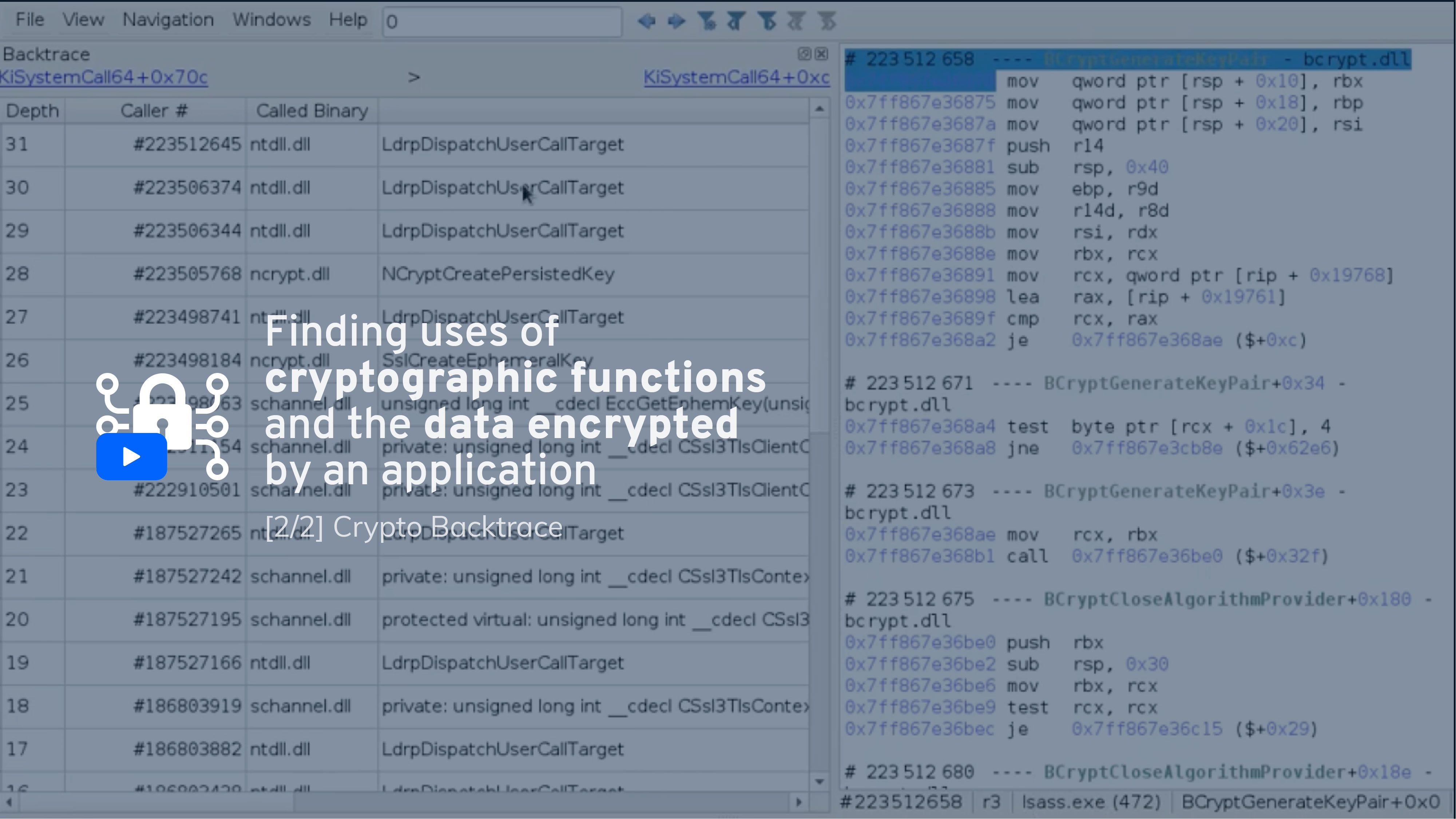Click the last grayed-out filter funnel icon
Image resolution: width=1456 pixels, height=819 pixels.
pos(827,21)
